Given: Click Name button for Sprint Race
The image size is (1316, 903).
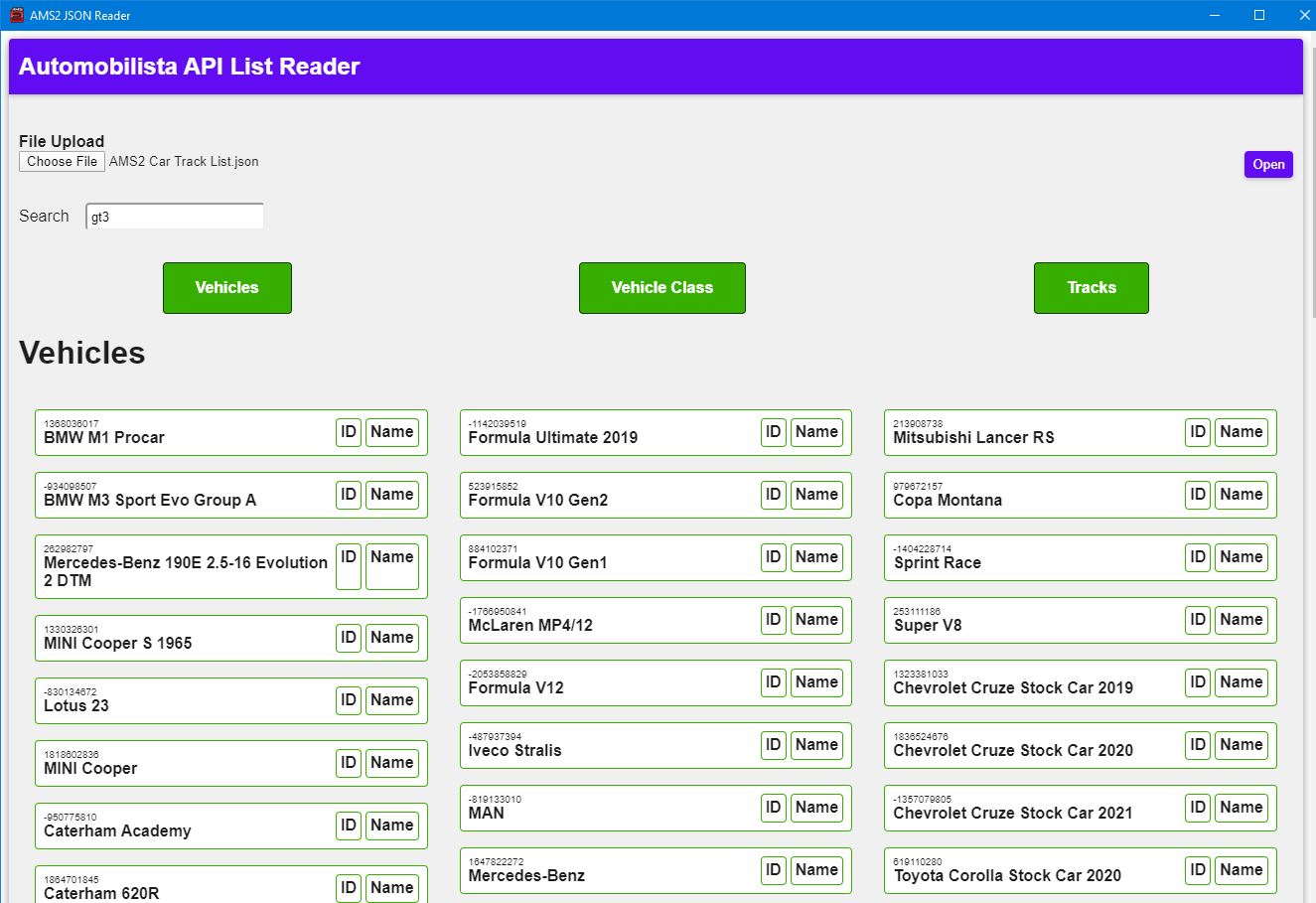Looking at the screenshot, I should coord(1243,557).
